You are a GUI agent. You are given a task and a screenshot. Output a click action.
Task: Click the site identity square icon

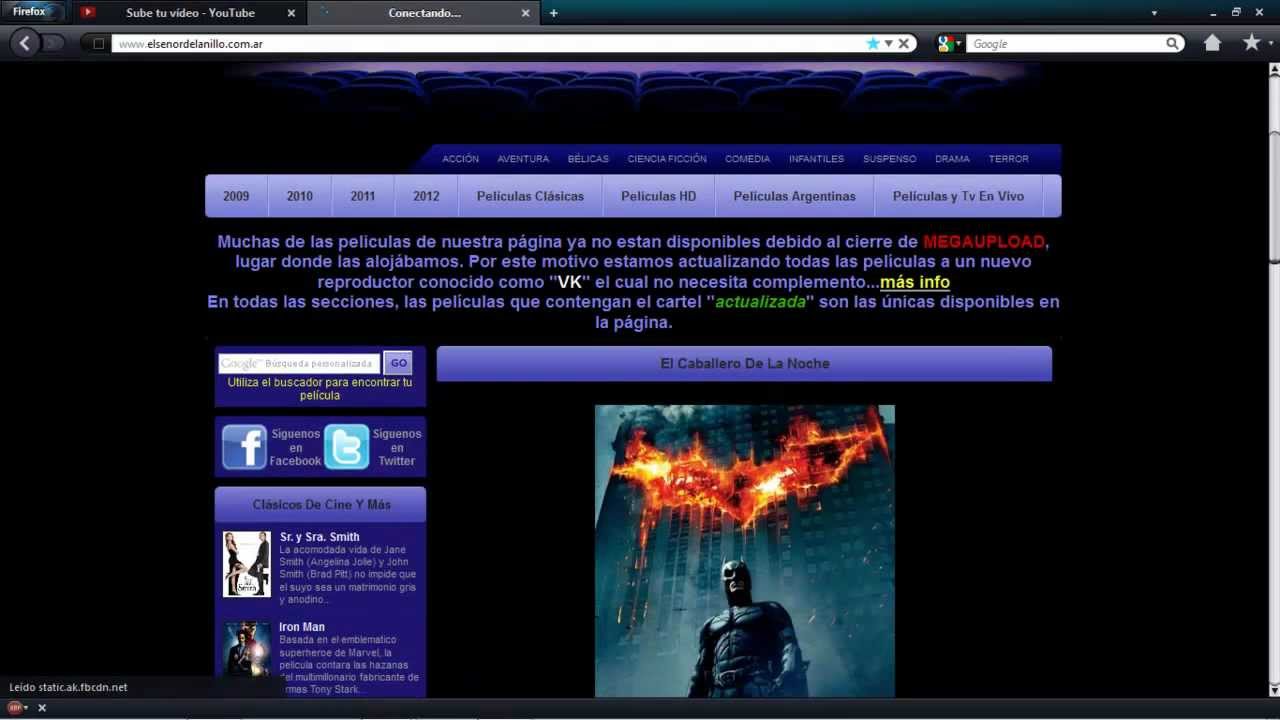[98, 44]
